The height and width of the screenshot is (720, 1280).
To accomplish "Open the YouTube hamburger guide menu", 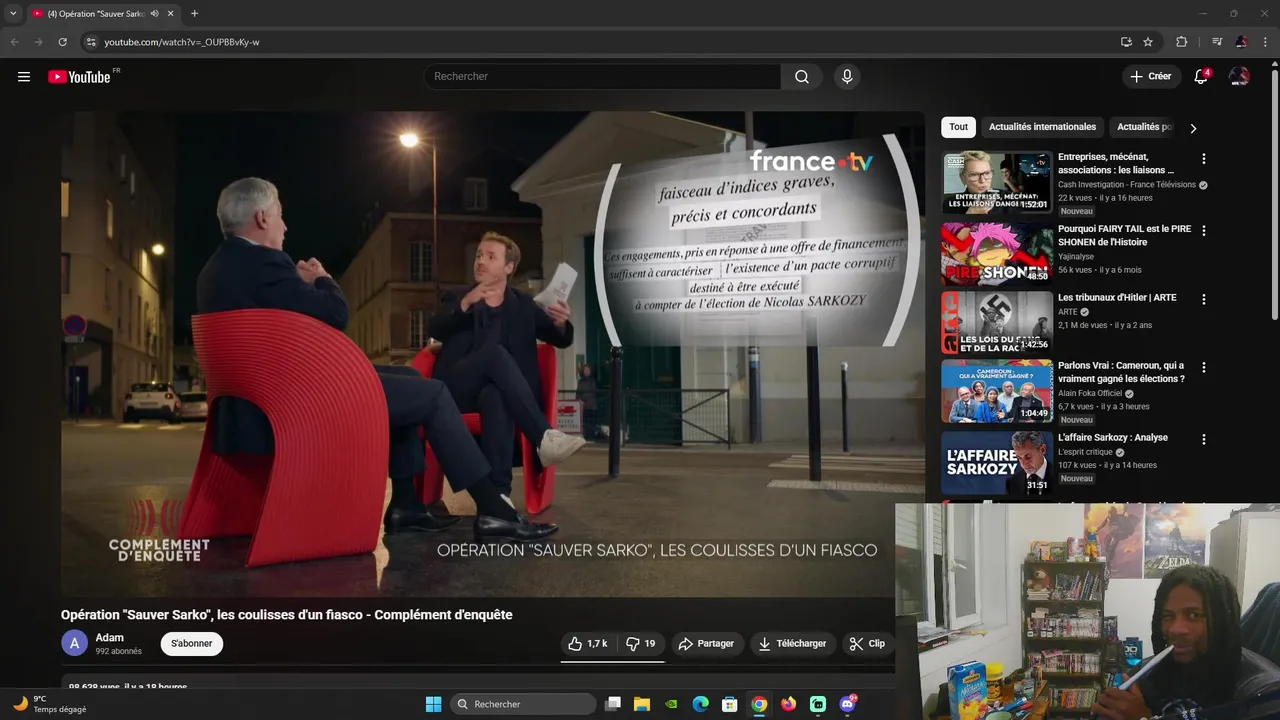I will [x=24, y=77].
